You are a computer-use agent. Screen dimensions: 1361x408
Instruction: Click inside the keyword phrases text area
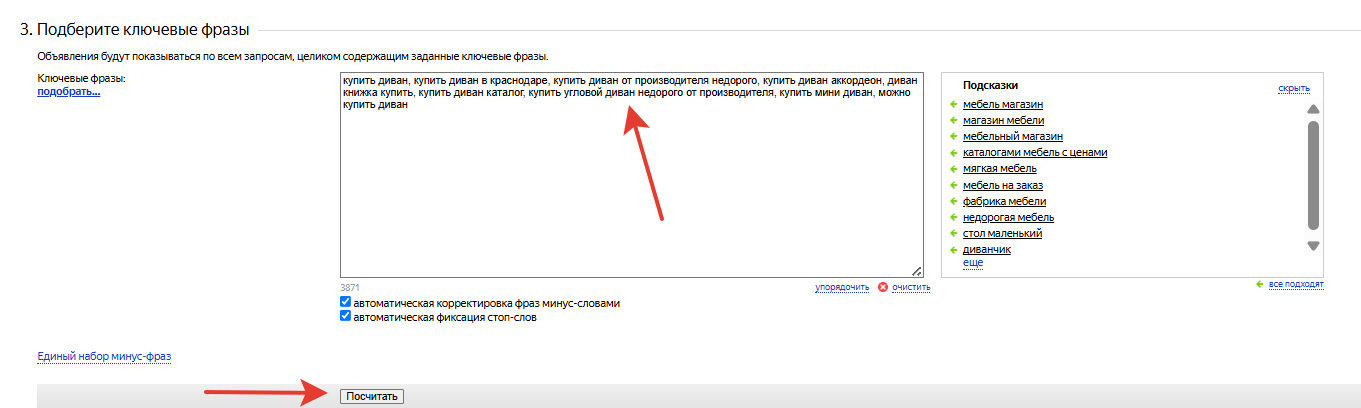(631, 174)
